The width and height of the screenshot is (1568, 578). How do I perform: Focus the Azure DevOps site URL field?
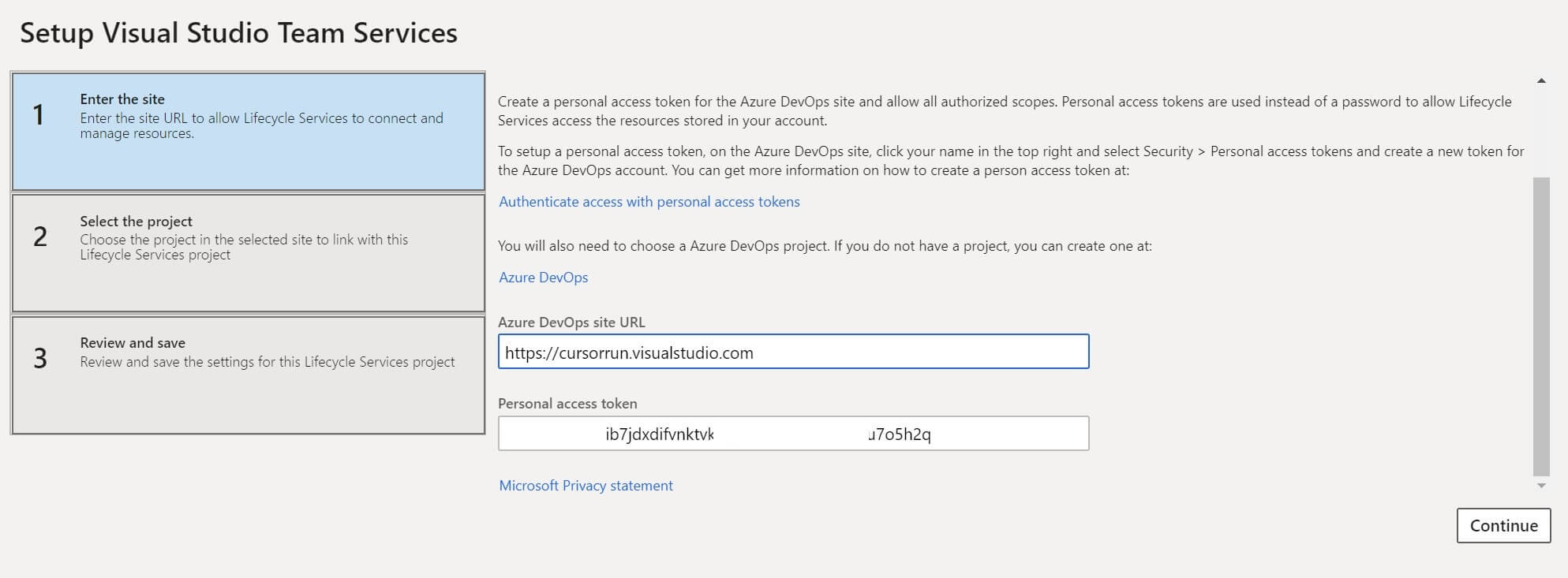pyautogui.click(x=793, y=352)
